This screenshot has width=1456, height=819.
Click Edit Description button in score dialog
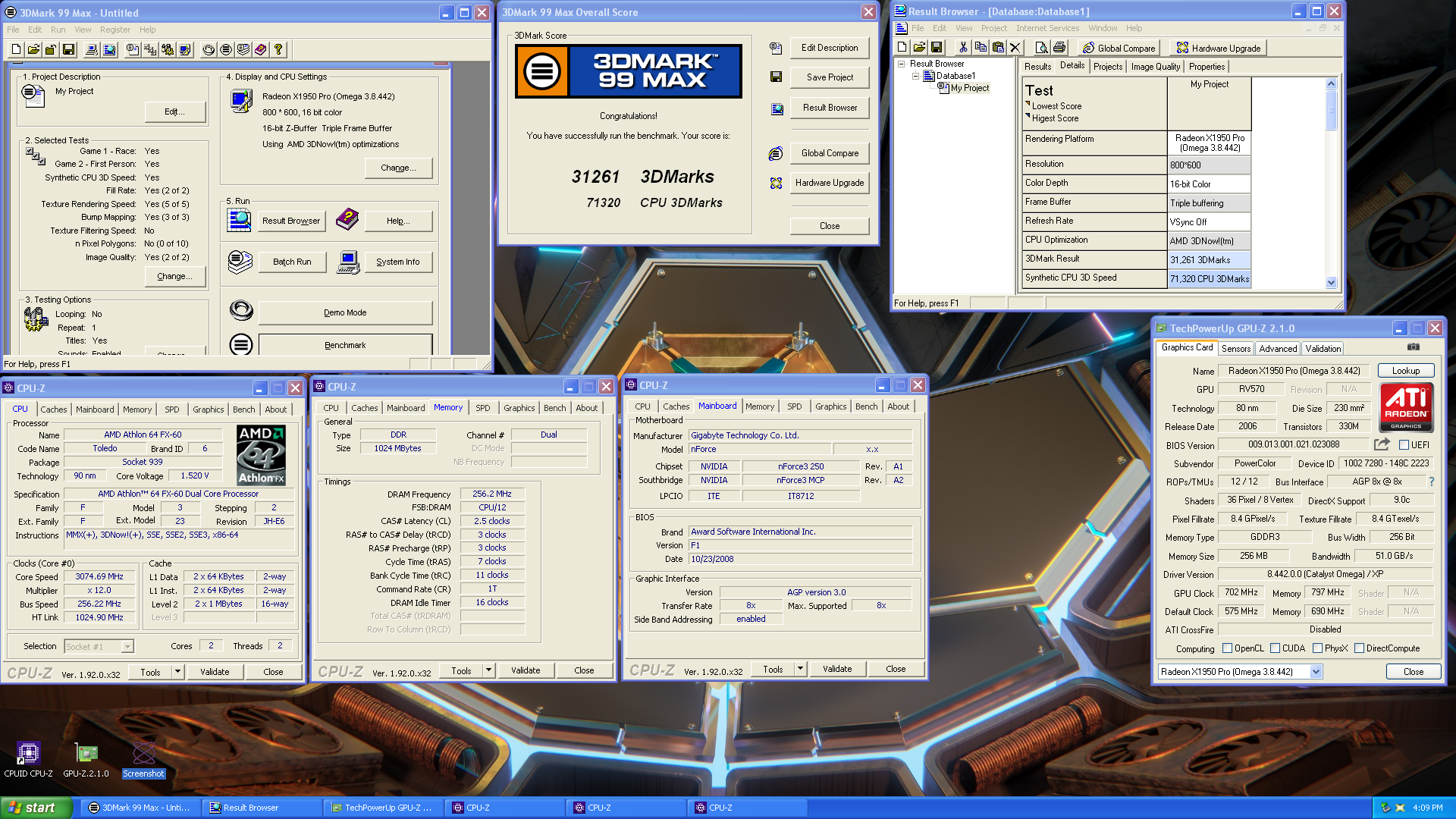tap(830, 48)
